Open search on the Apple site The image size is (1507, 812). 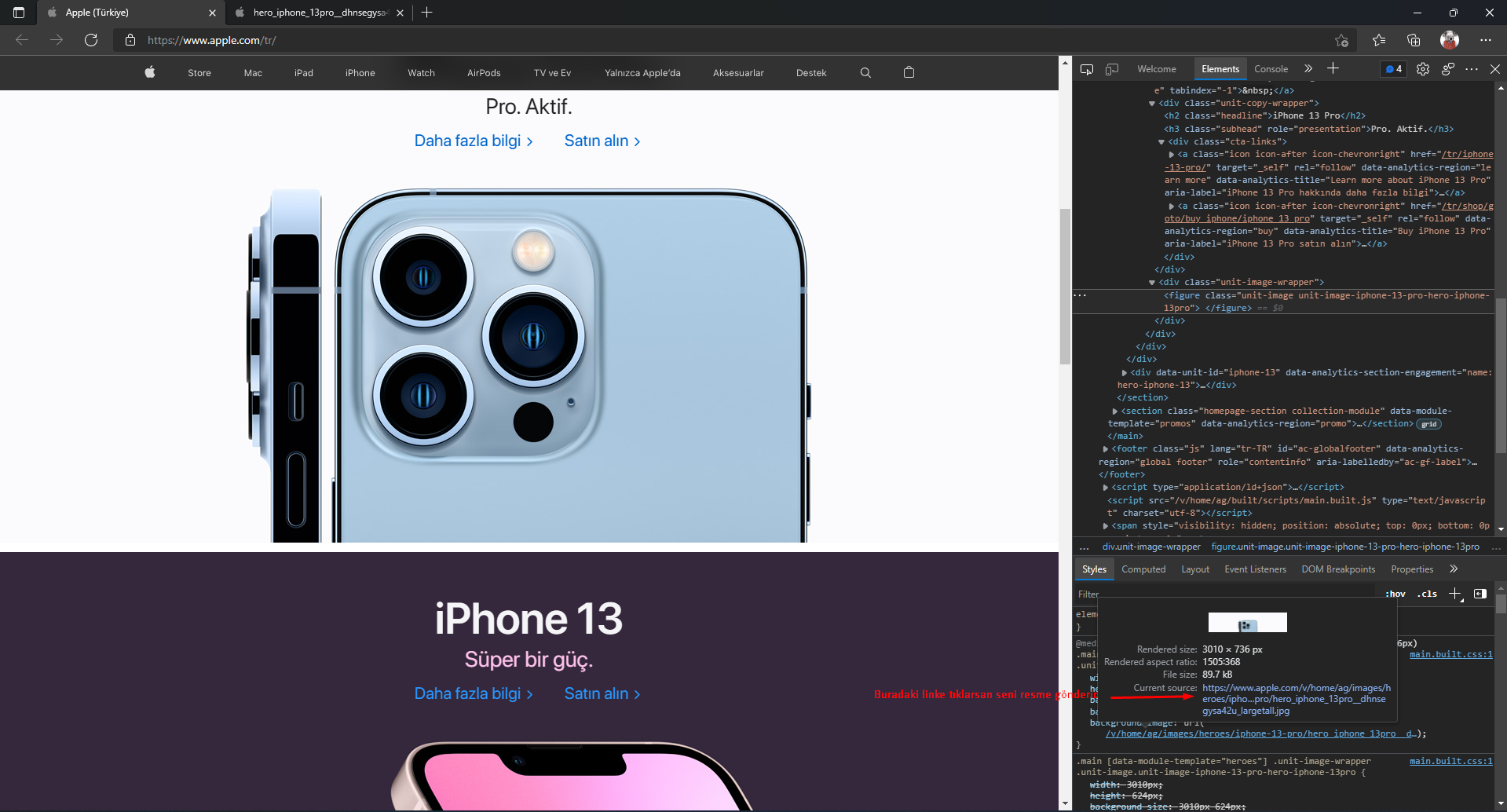point(865,73)
